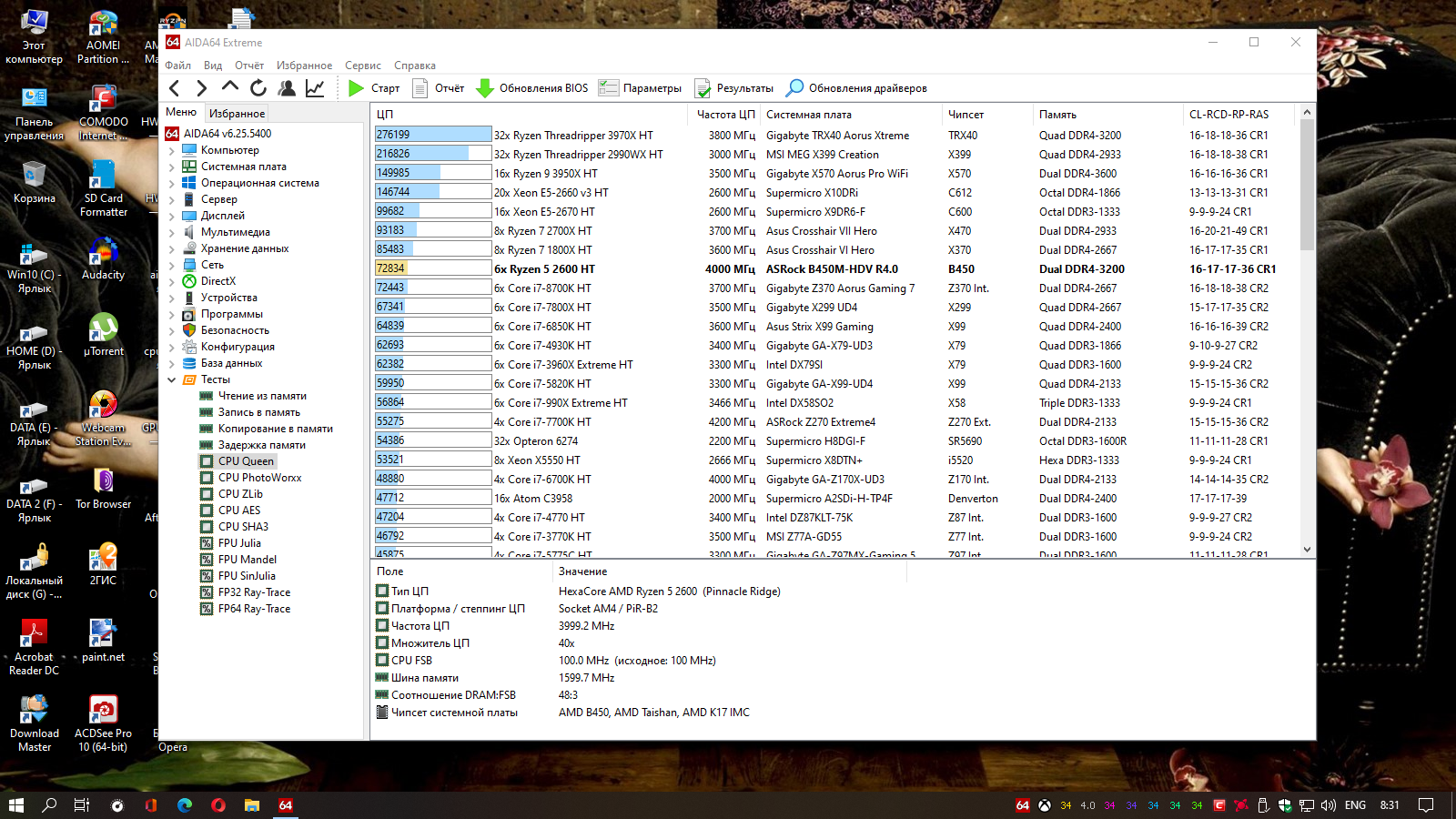The image size is (1456, 819).
Task: Open the Справка menu
Action: 415,66
